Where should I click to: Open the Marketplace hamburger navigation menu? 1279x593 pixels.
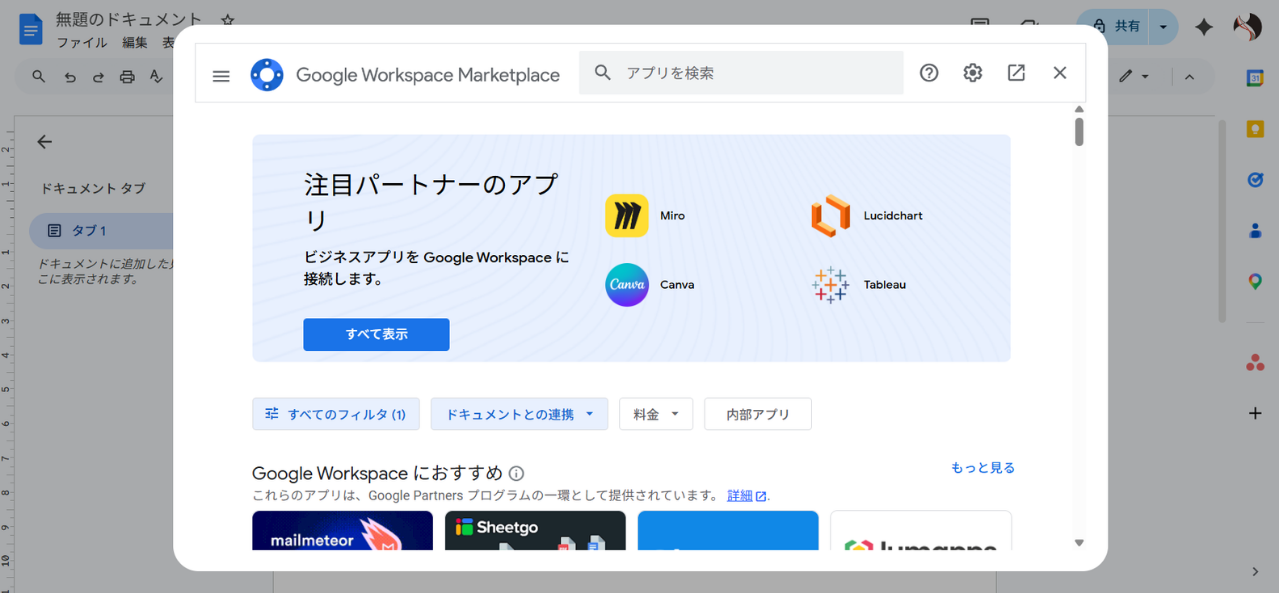pos(221,75)
